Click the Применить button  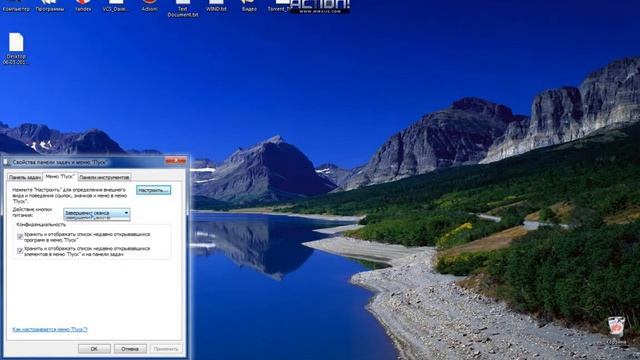166,349
